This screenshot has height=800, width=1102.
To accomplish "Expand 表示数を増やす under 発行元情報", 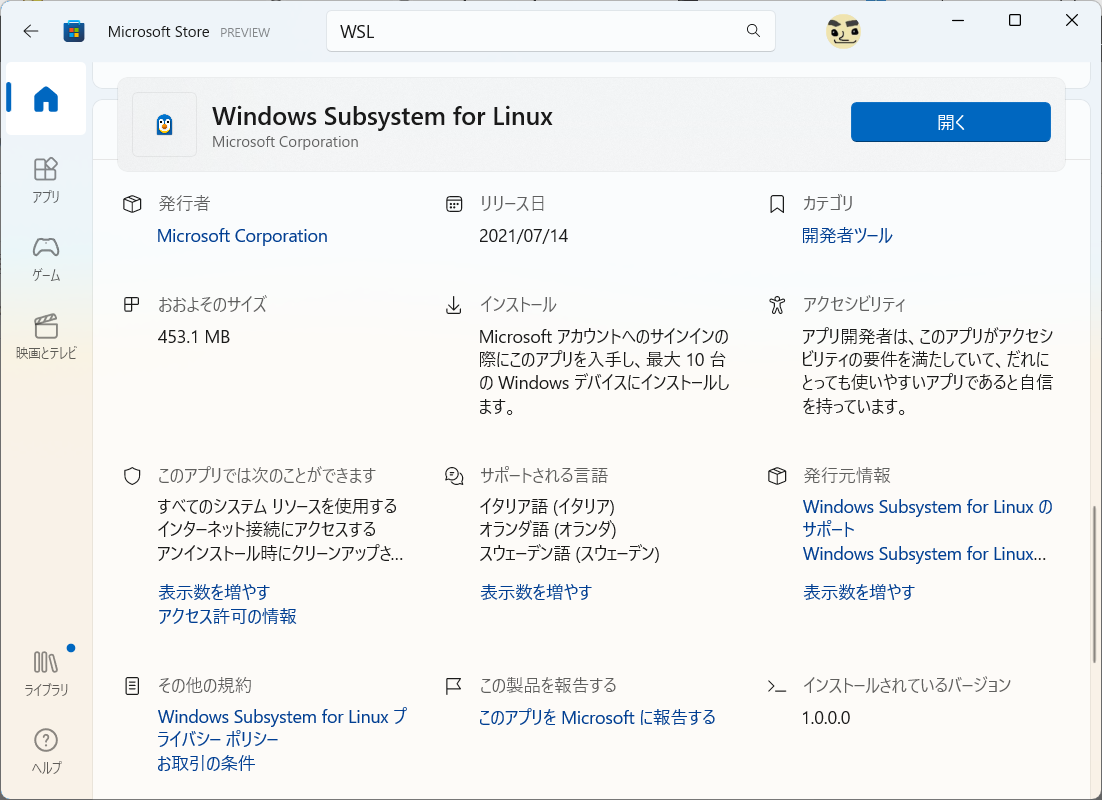I will click(859, 592).
